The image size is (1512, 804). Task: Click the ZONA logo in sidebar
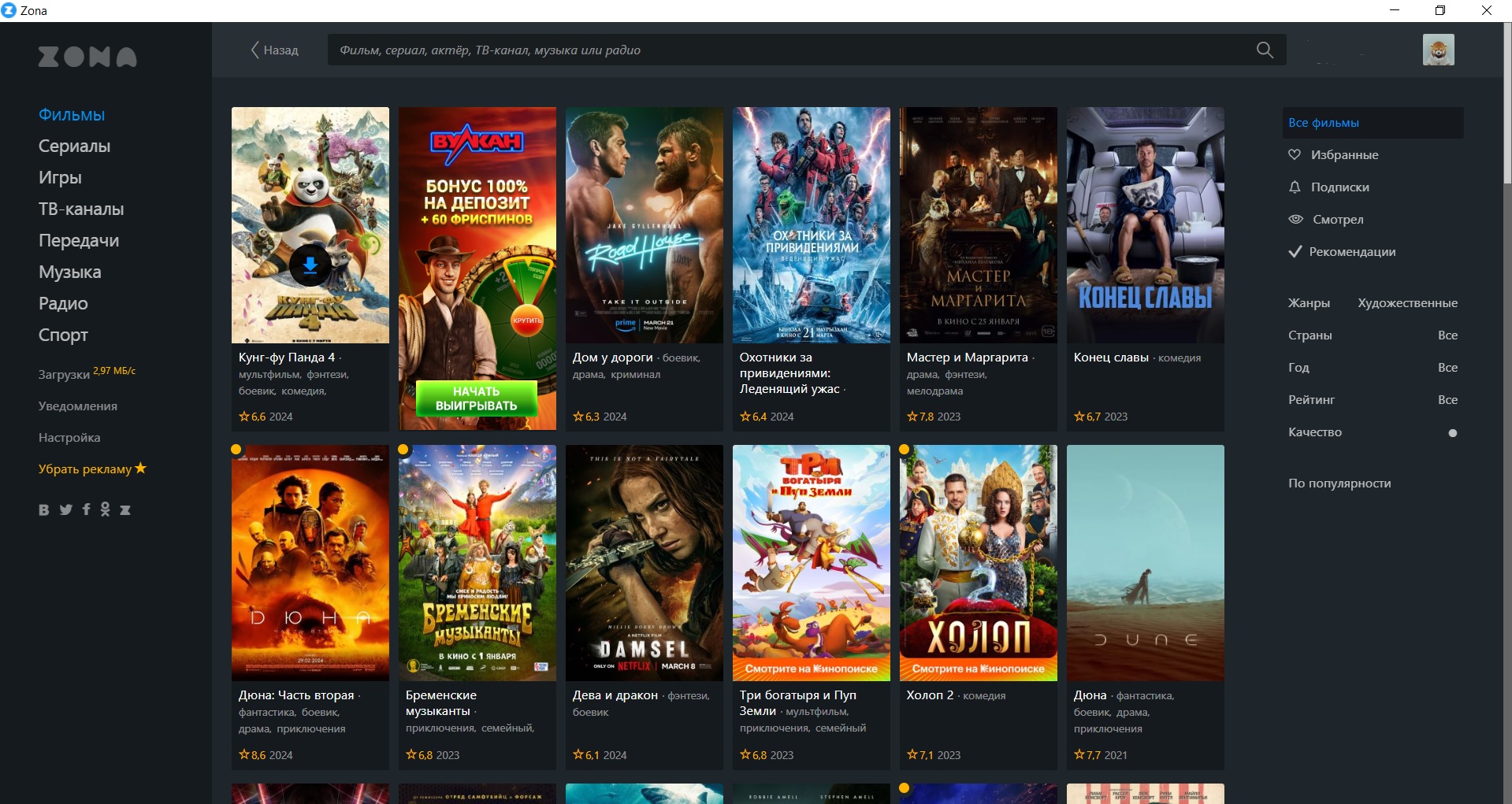click(87, 57)
